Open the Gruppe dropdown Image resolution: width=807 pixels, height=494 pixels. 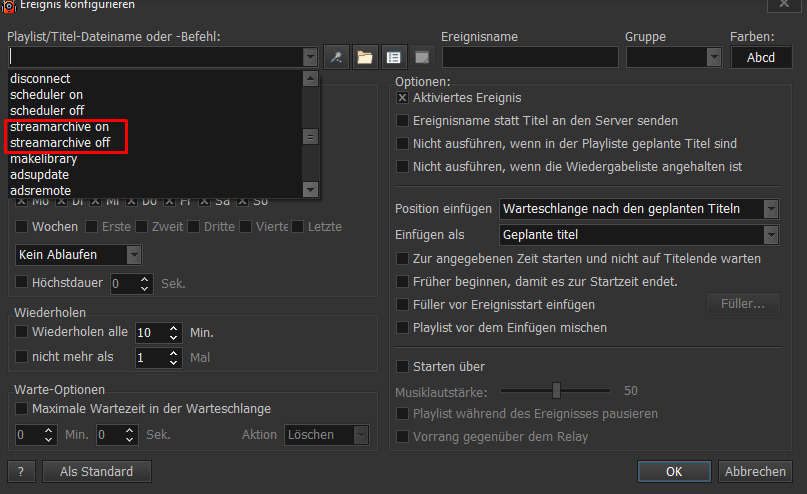(714, 57)
